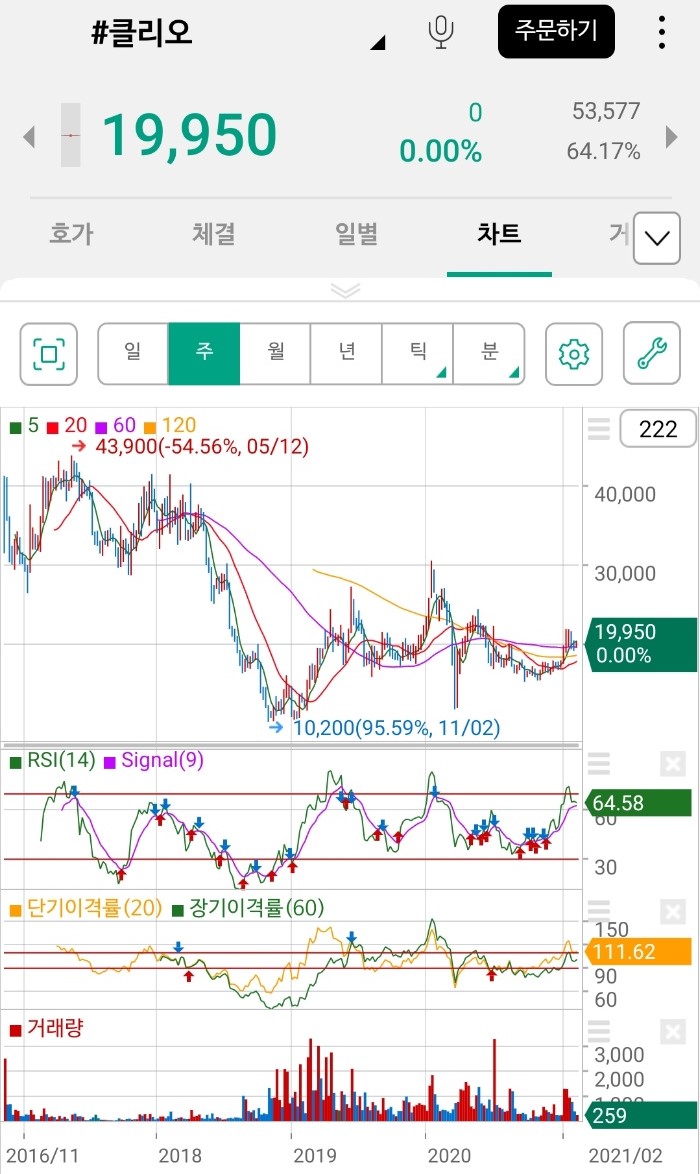Tap the 단기이격률(20) legend label
This screenshot has width=700, height=1174.
coord(86,908)
